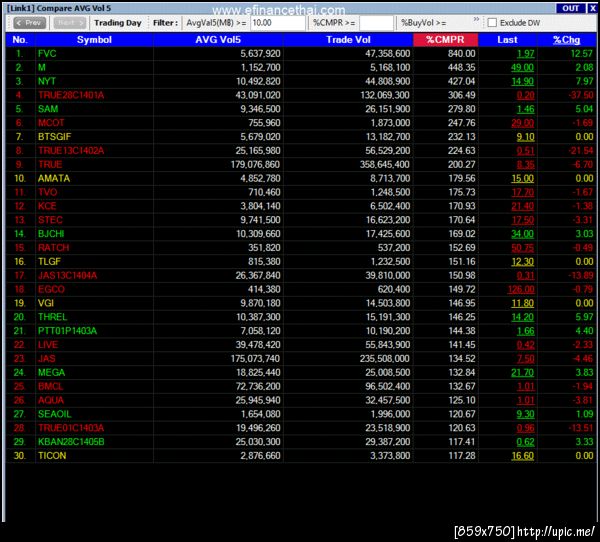This screenshot has width=600, height=542.
Task: Select the STEC symbol
Action: [x=50, y=220]
